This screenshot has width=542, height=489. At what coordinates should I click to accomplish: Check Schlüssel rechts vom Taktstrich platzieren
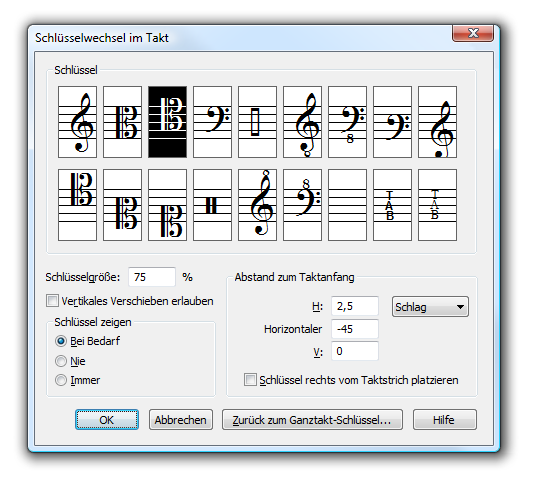click(250, 379)
